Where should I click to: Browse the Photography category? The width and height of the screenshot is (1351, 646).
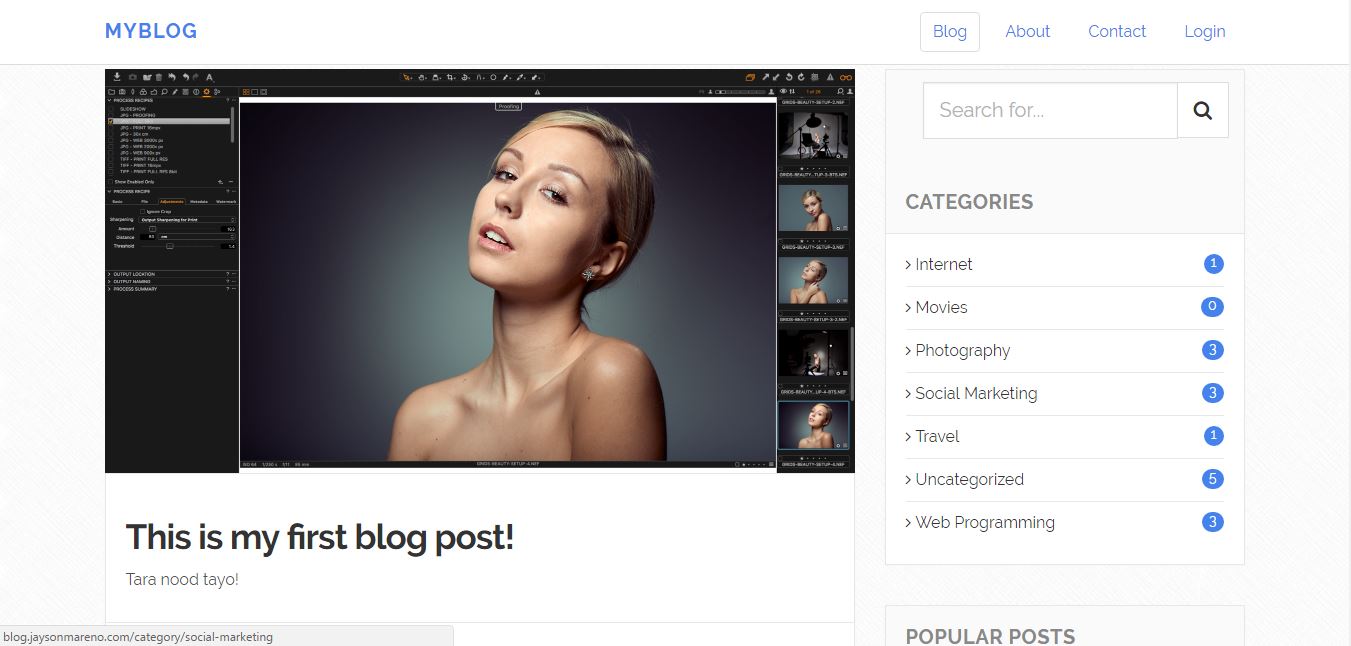pos(962,350)
